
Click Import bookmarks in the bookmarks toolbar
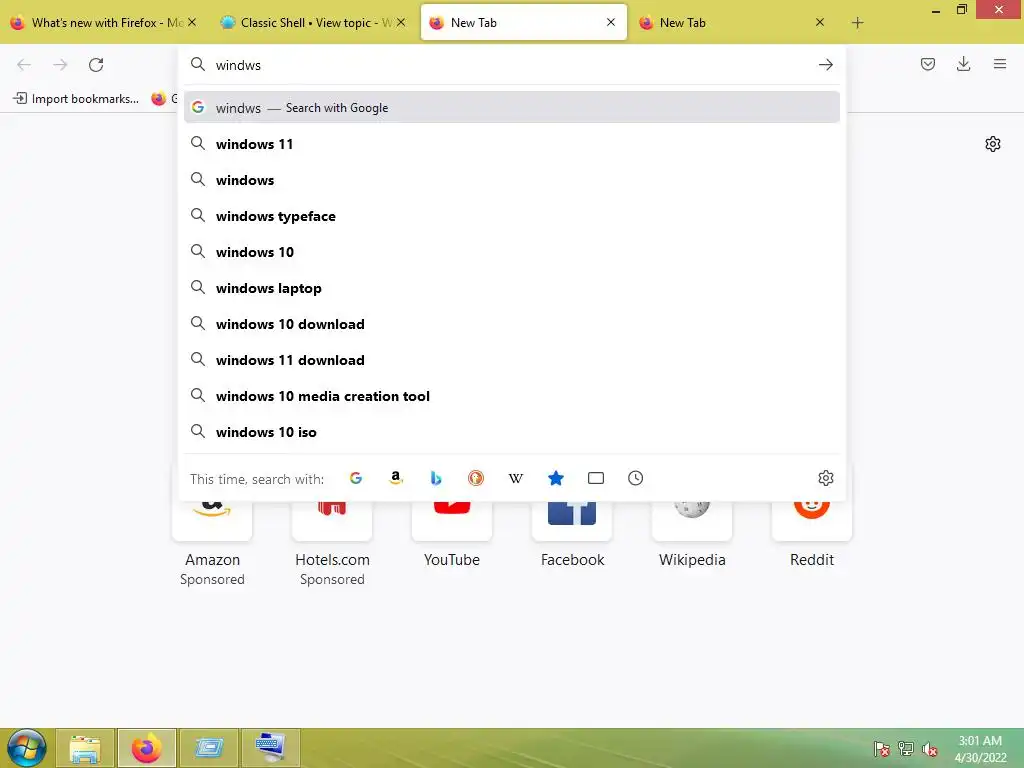76,99
